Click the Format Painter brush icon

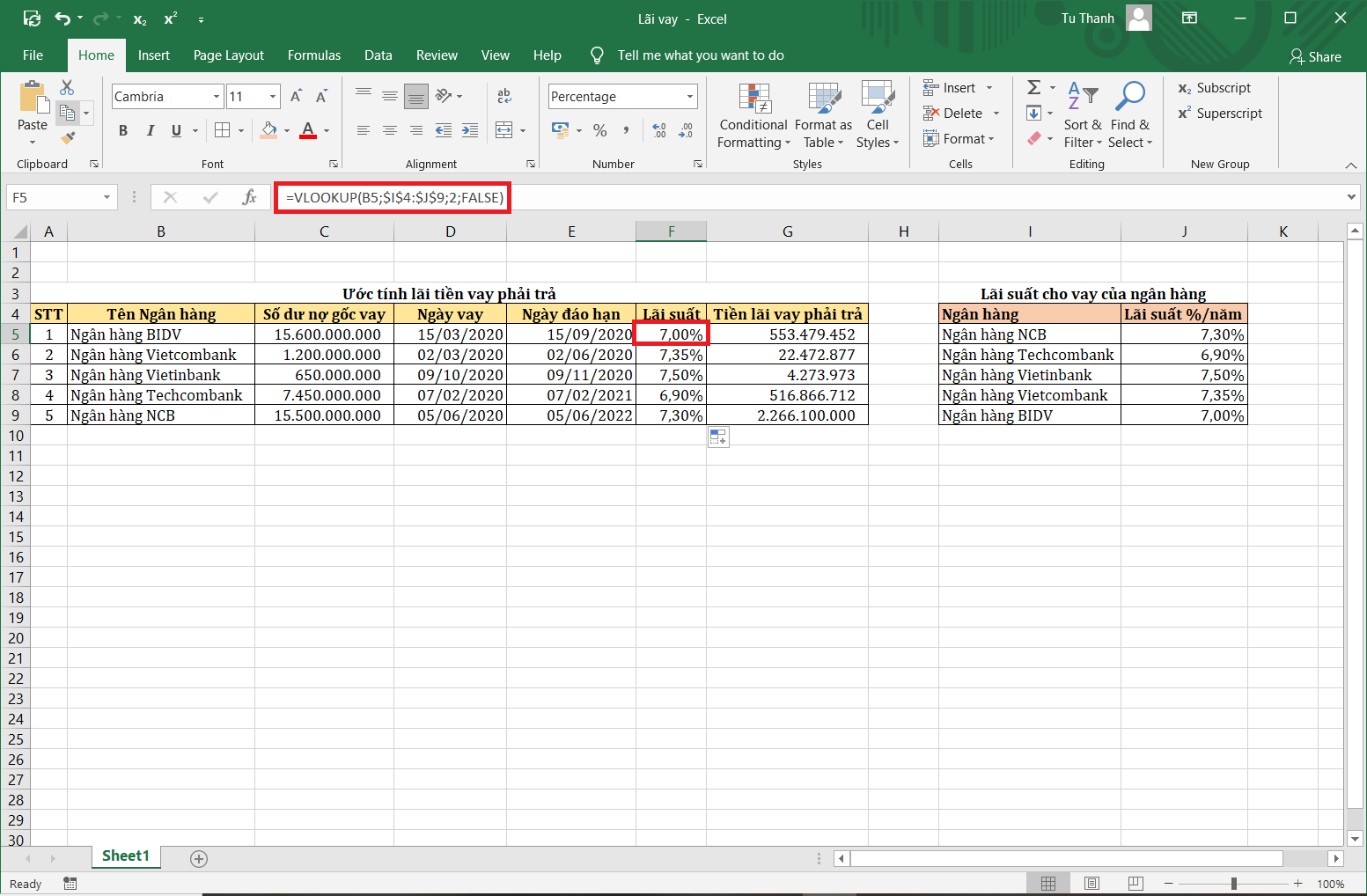67,138
